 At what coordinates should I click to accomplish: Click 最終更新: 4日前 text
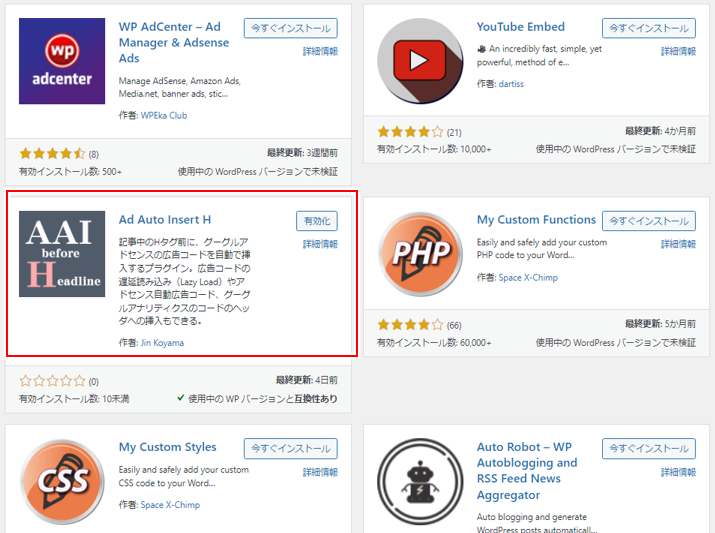click(x=307, y=380)
